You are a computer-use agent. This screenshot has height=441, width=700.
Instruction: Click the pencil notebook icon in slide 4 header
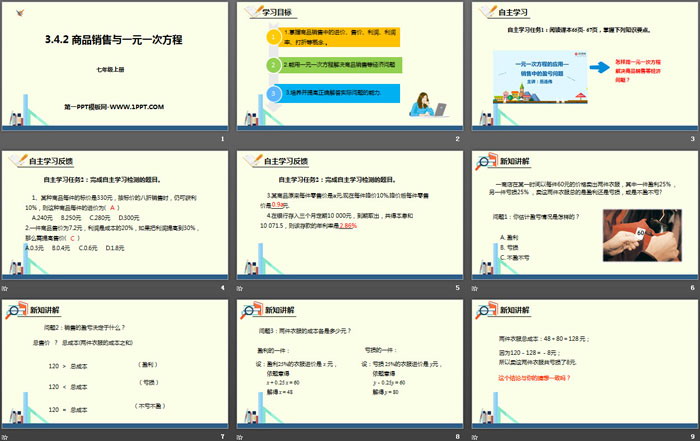(x=18, y=160)
